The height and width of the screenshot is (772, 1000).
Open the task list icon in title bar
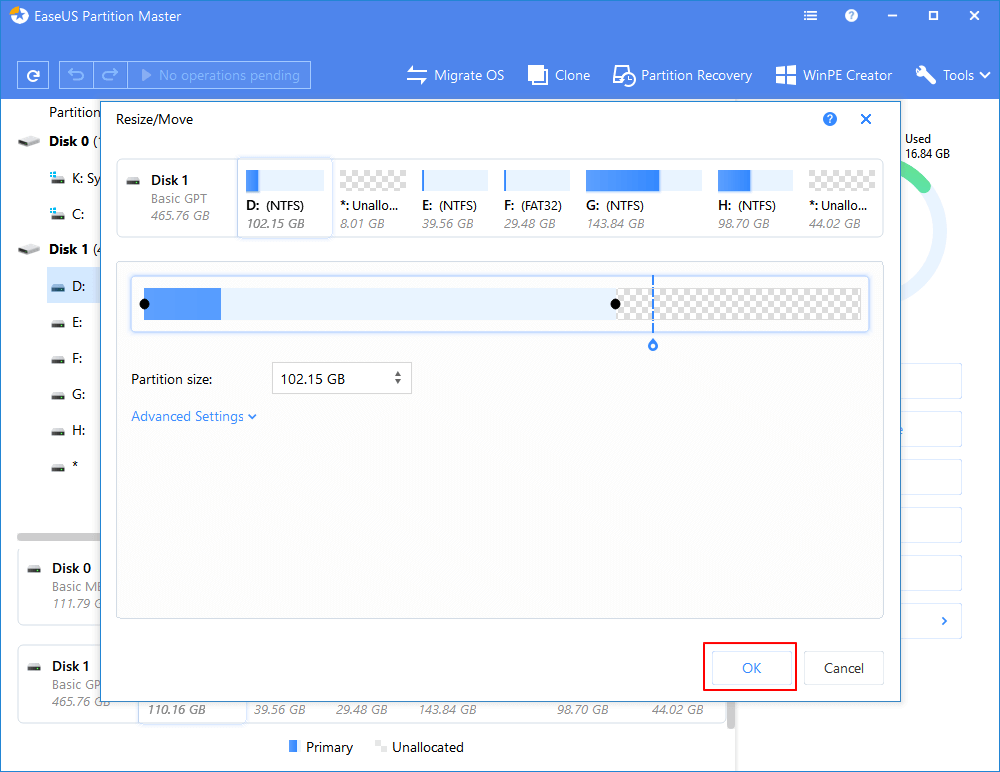(810, 16)
